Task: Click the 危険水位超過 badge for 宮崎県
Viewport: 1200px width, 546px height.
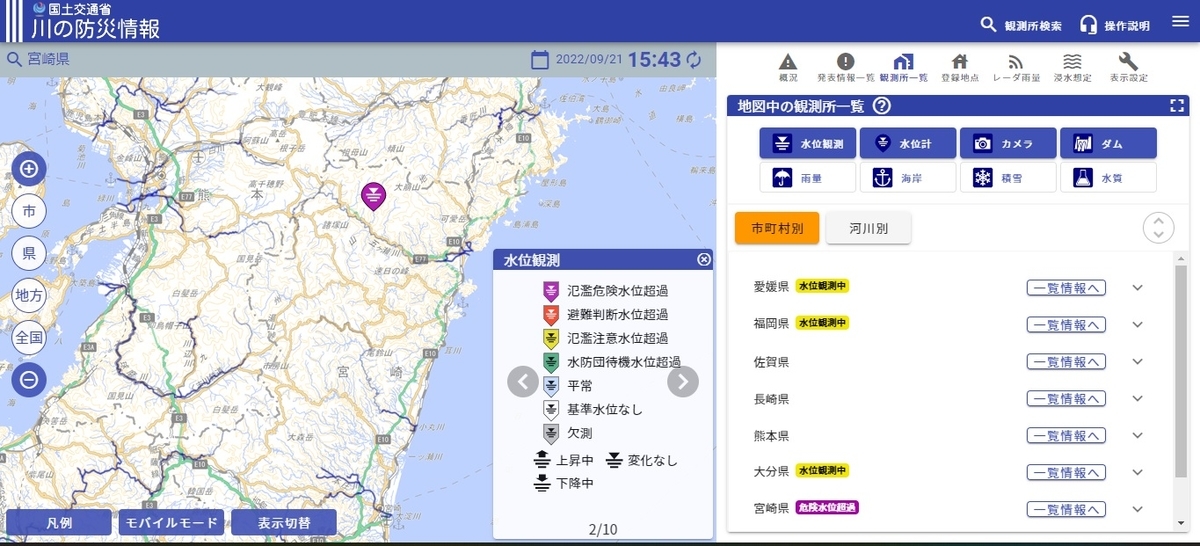Action: click(827, 508)
